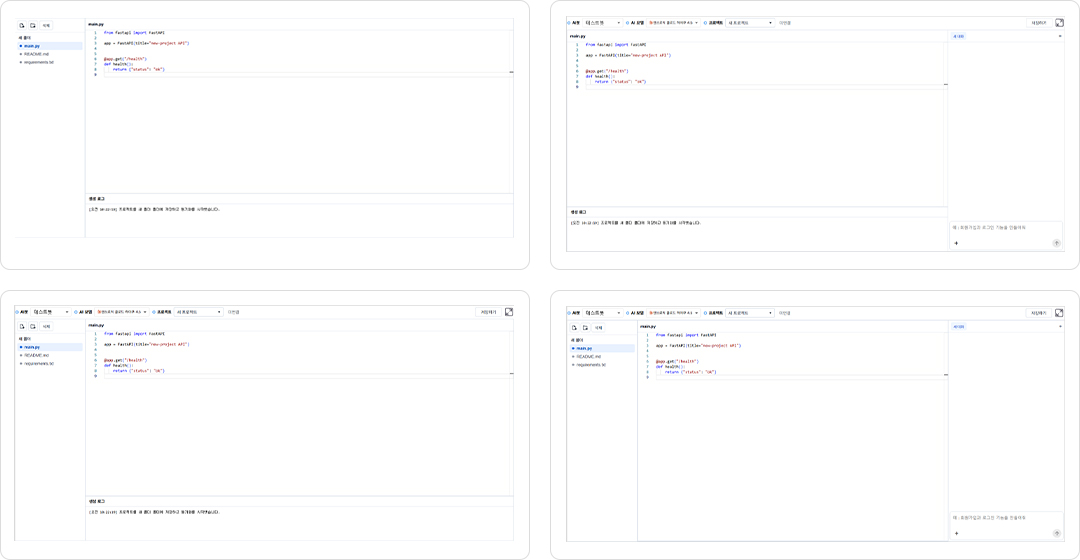The height and width of the screenshot is (560, 1080).
Task: Open 새 프로젝트 dropdown in bottom-right panel
Action: tap(750, 313)
